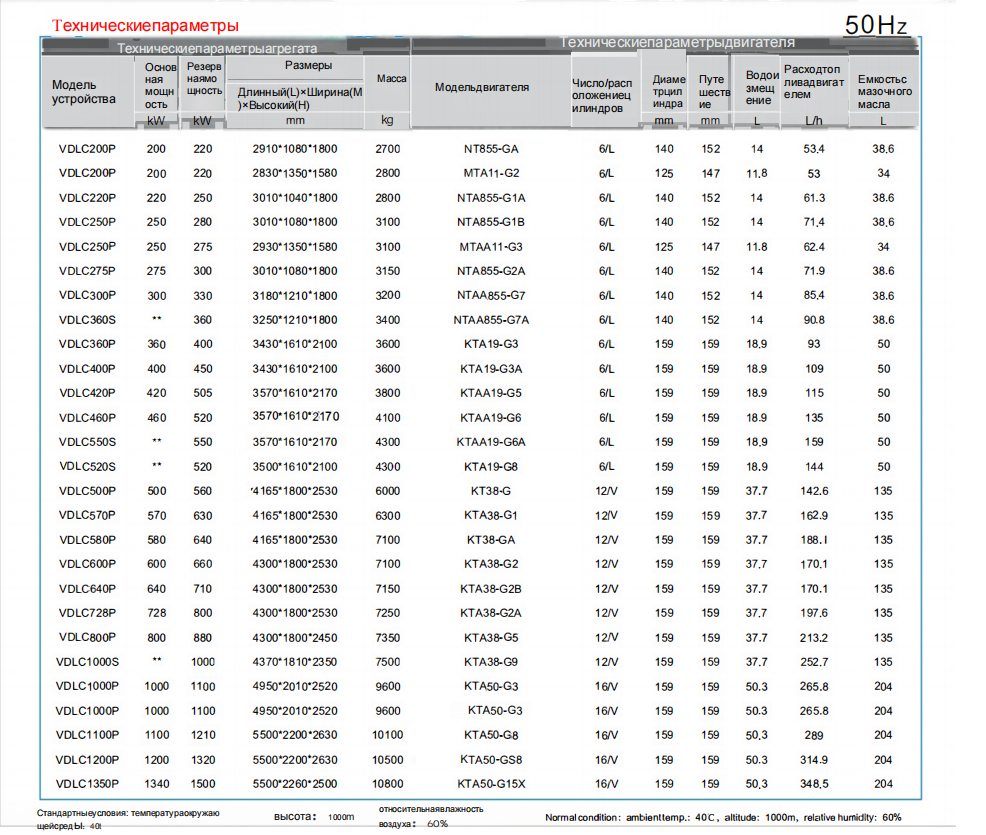Image resolution: width=986 pixels, height=835 pixels.
Task: Click device model 'VDLC300P'
Action: point(87,295)
